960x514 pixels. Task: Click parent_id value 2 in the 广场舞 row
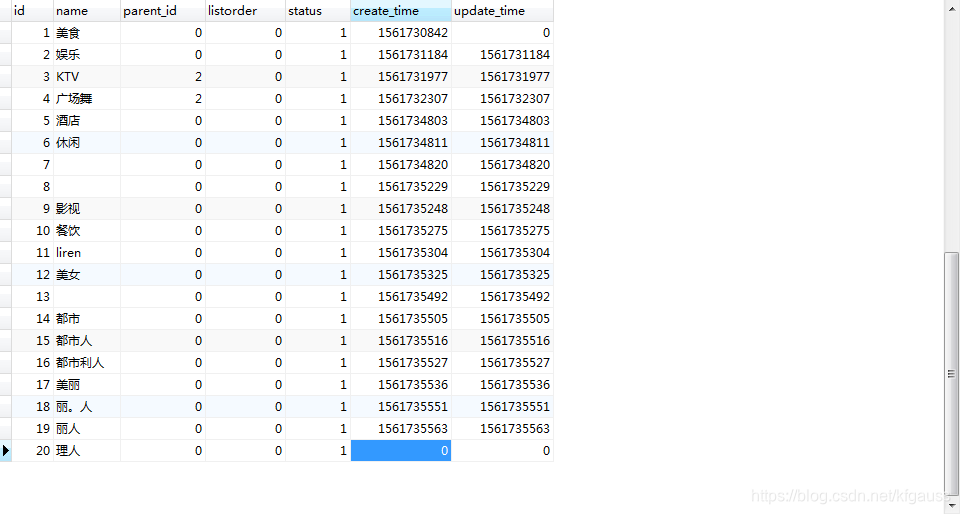pos(163,99)
